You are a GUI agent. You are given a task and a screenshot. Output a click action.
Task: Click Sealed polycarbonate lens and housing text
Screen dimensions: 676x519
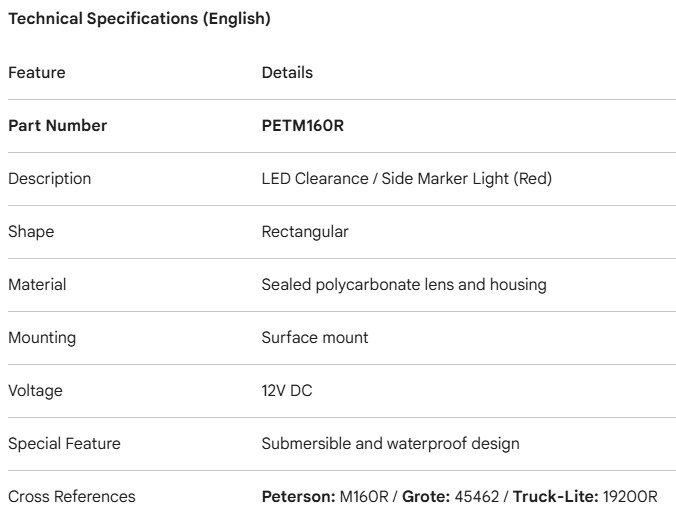point(404,285)
